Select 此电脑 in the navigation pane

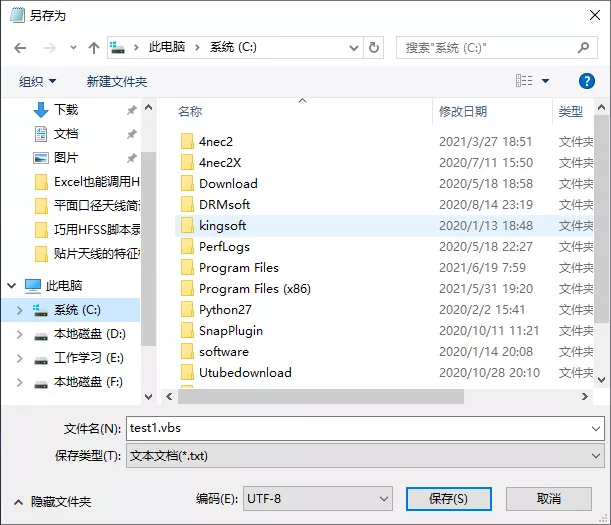click(x=64, y=286)
